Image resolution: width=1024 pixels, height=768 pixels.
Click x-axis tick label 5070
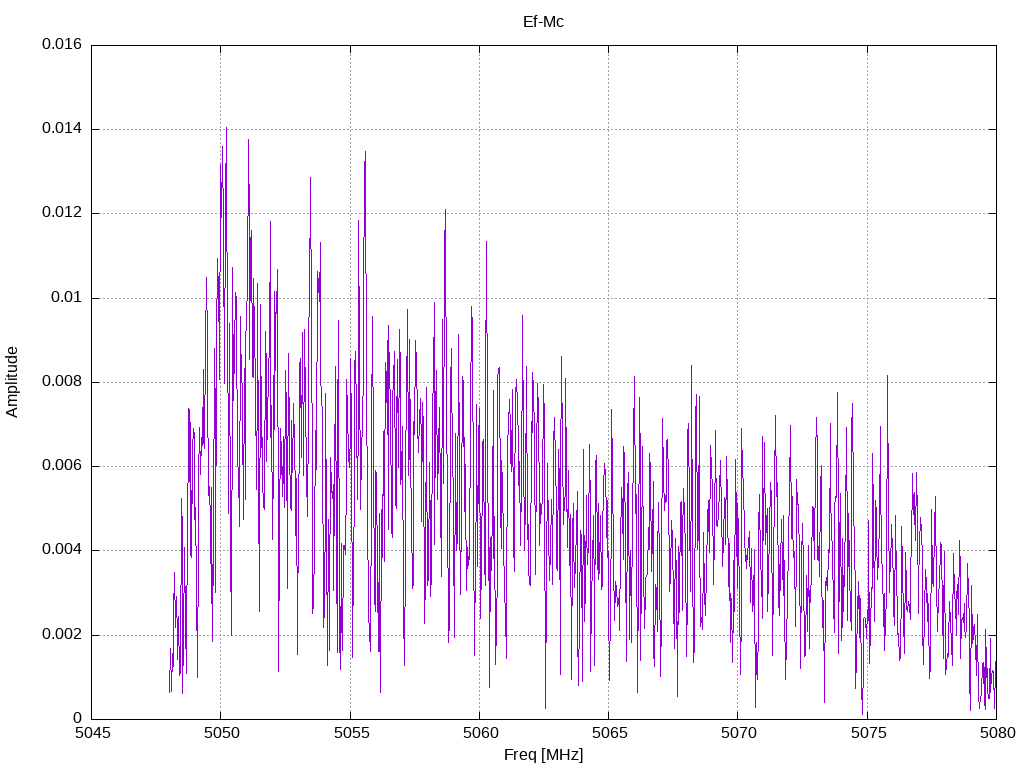[x=739, y=733]
